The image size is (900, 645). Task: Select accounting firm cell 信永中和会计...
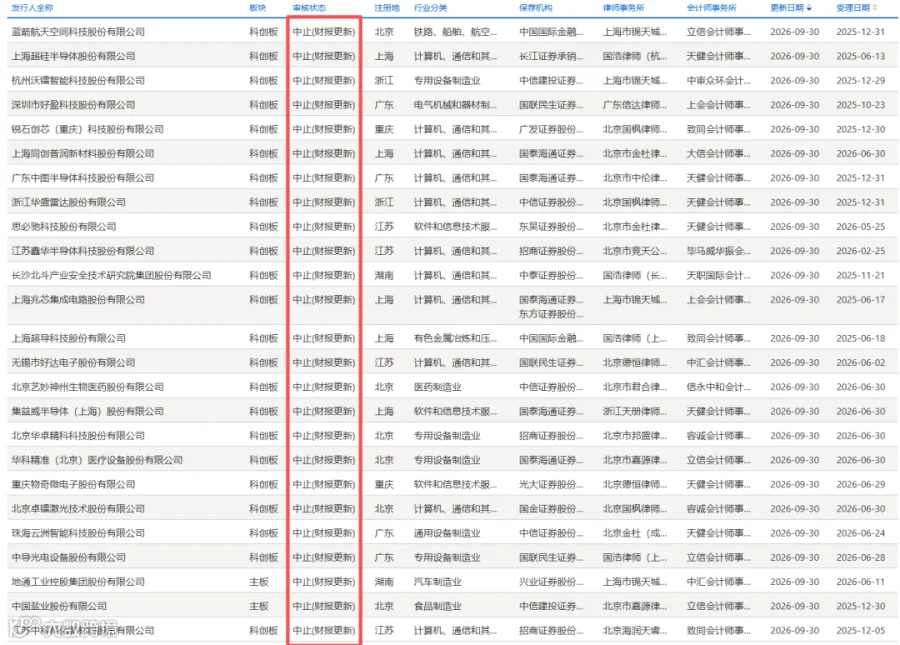(x=719, y=387)
